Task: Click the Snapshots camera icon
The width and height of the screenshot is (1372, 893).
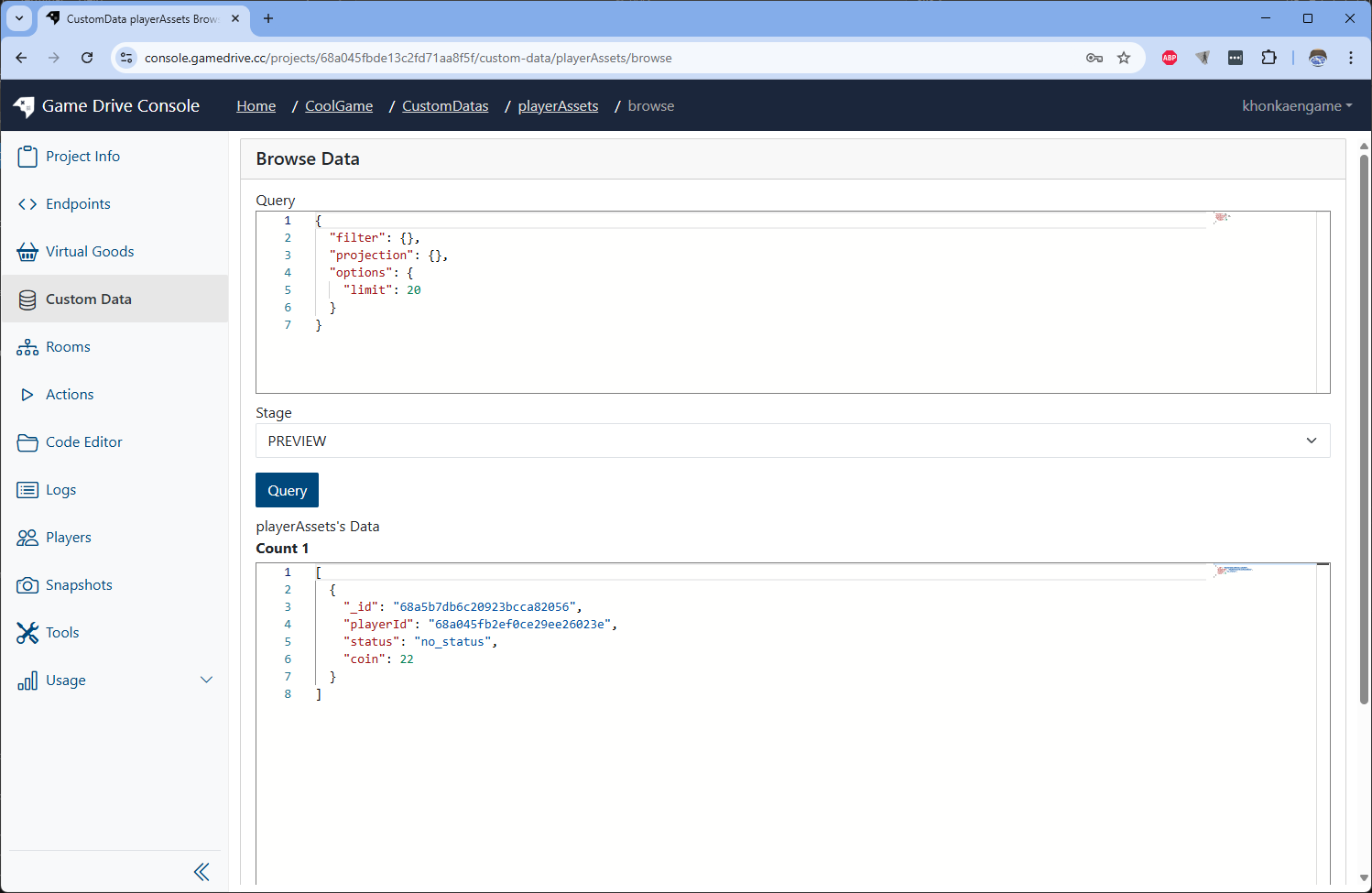Action: 27,585
